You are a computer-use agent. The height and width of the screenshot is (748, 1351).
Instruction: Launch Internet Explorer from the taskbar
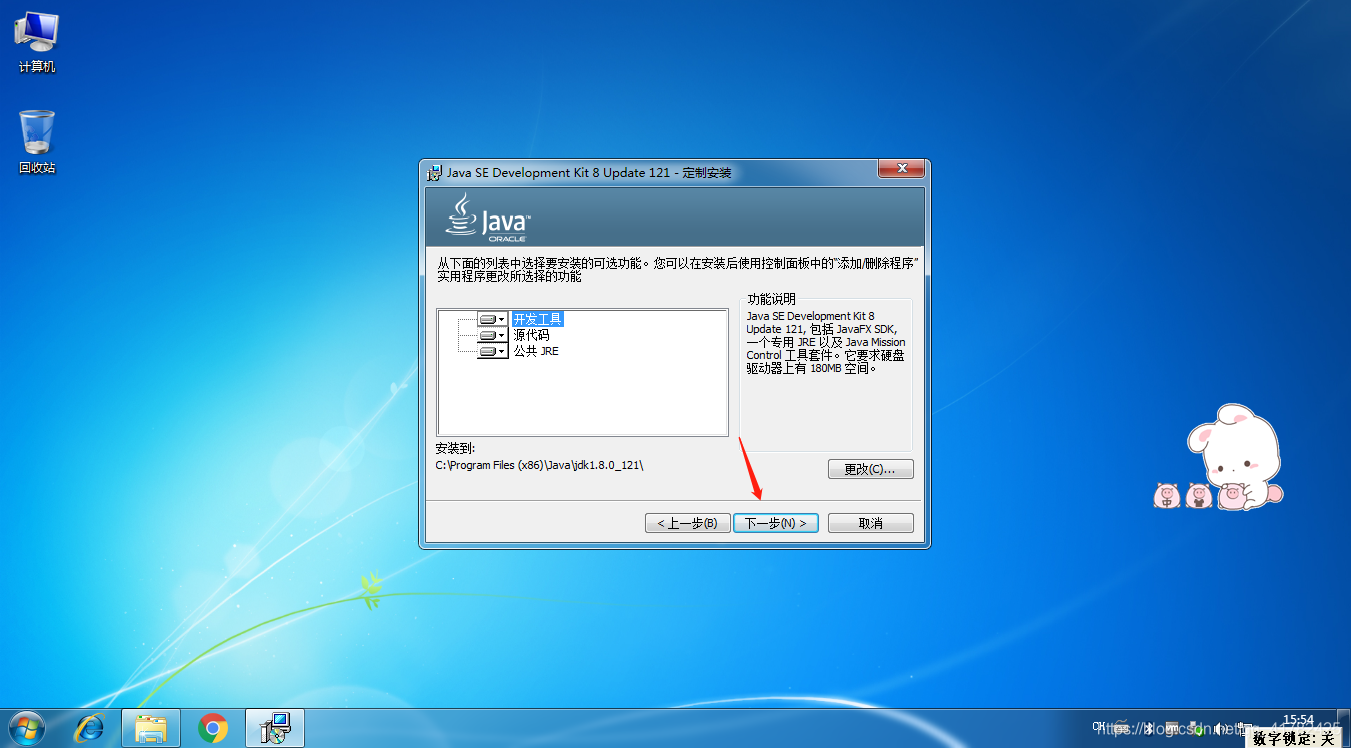[89, 728]
